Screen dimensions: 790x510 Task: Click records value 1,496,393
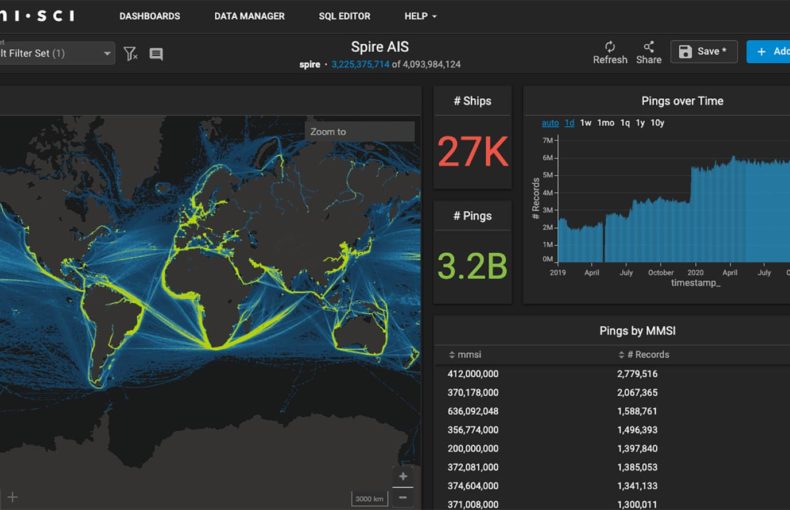[x=637, y=430]
